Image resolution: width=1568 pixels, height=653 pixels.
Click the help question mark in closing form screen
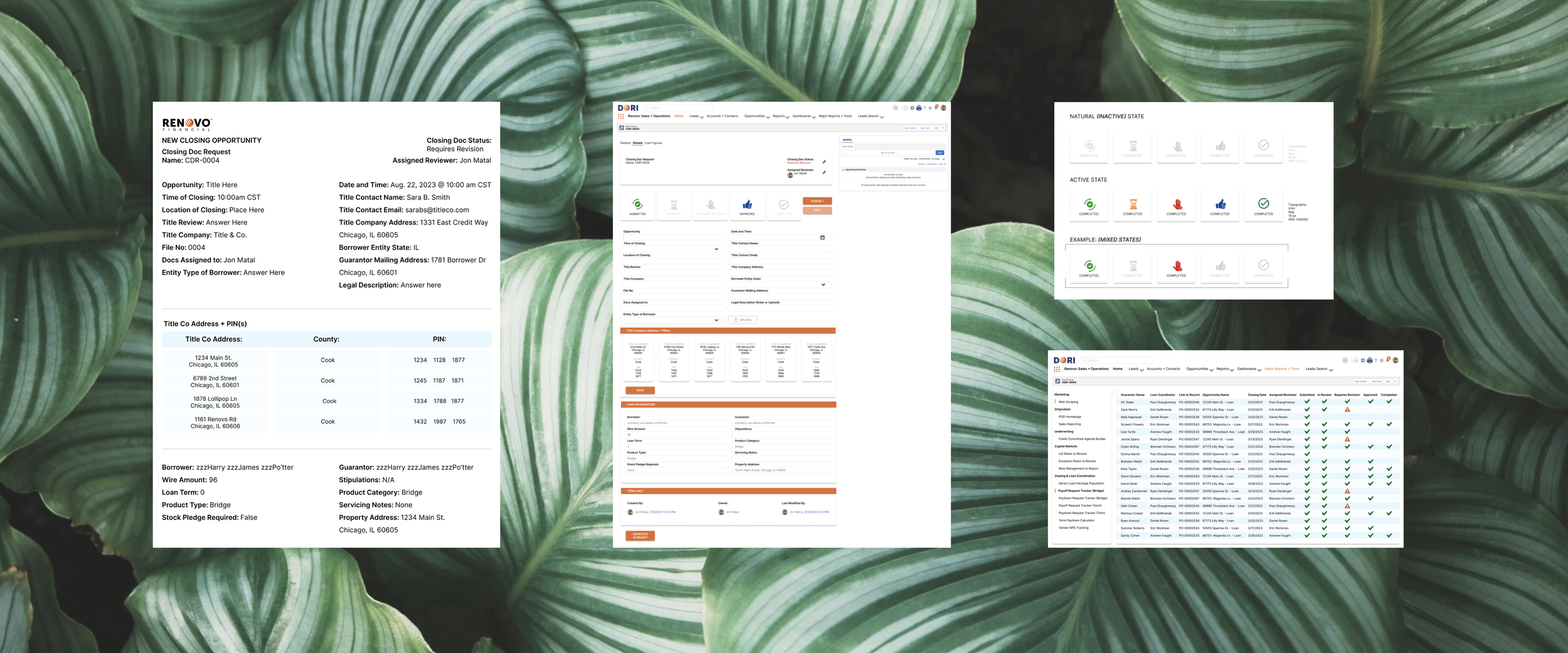coord(924,108)
